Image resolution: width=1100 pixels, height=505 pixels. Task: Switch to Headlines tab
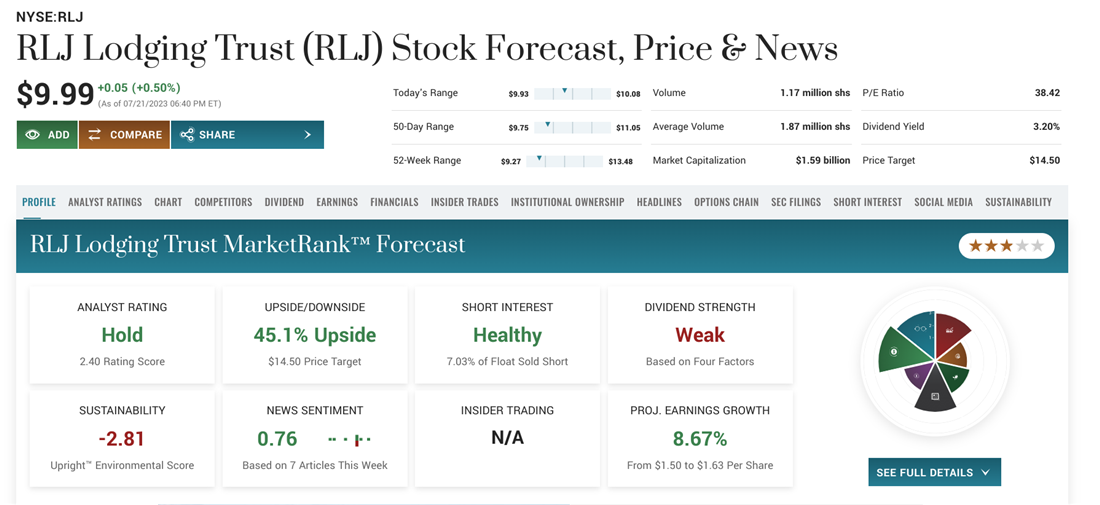[659, 202]
